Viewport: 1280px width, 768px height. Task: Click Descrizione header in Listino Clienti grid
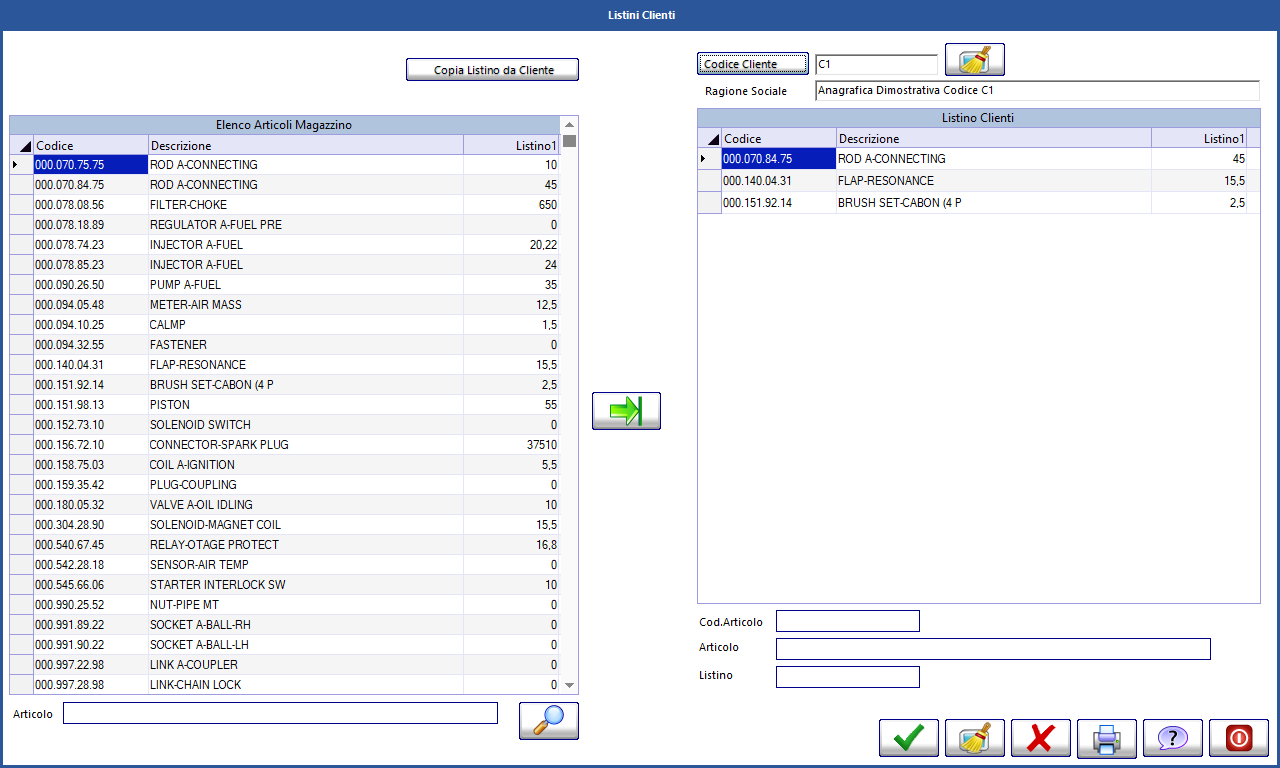coord(994,138)
